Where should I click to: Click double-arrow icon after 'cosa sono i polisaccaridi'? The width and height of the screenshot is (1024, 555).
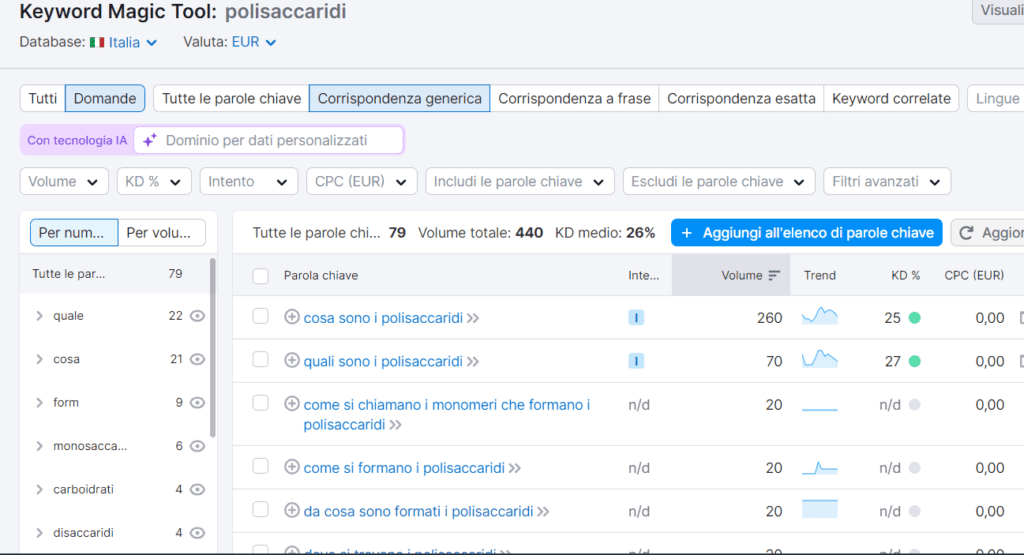coord(473,318)
